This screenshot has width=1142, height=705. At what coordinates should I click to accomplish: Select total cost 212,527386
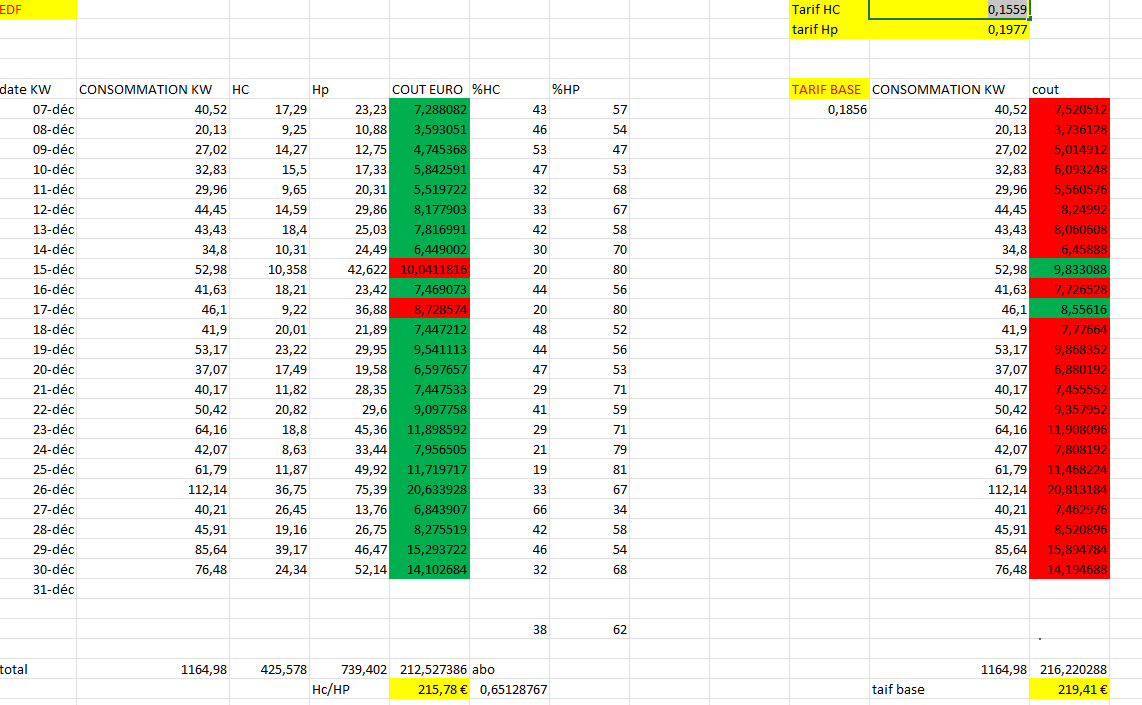point(429,669)
